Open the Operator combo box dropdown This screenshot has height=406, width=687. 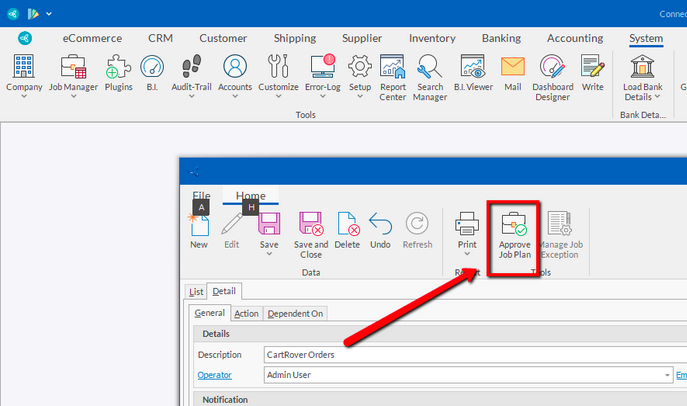pyautogui.click(x=667, y=375)
